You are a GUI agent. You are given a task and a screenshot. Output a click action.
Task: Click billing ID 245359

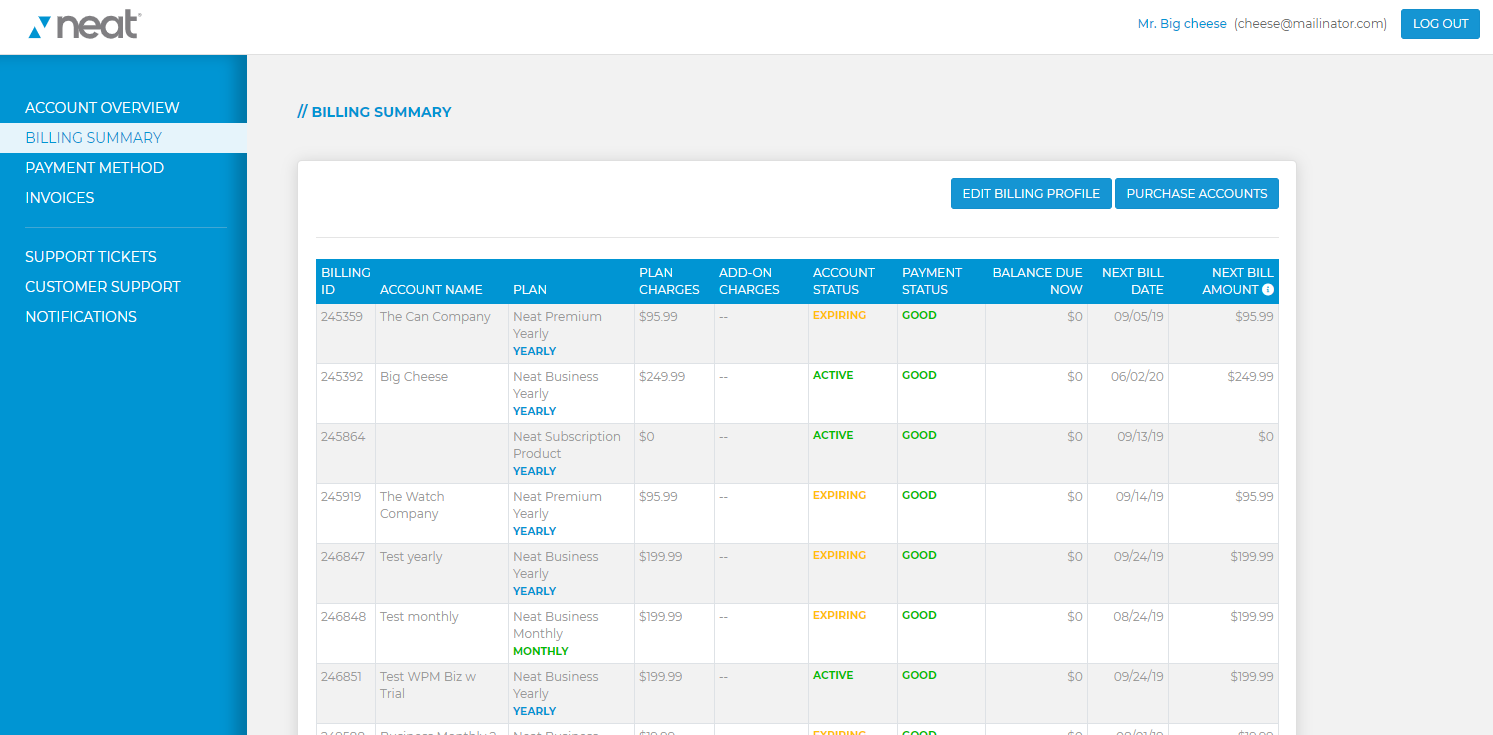click(x=342, y=317)
